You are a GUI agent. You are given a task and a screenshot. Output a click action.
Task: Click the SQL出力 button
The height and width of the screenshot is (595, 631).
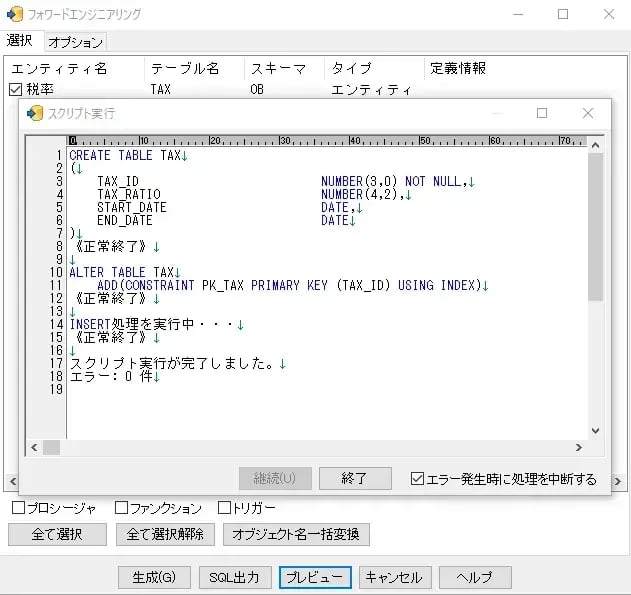[x=235, y=577]
